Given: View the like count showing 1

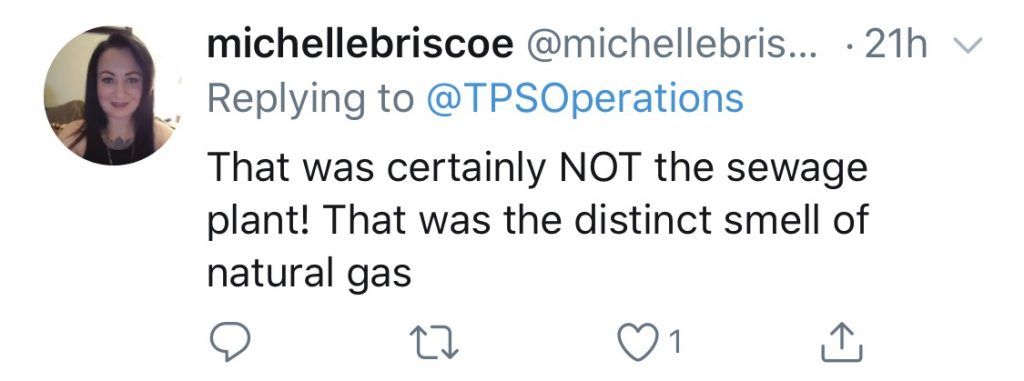Looking at the screenshot, I should tap(676, 343).
